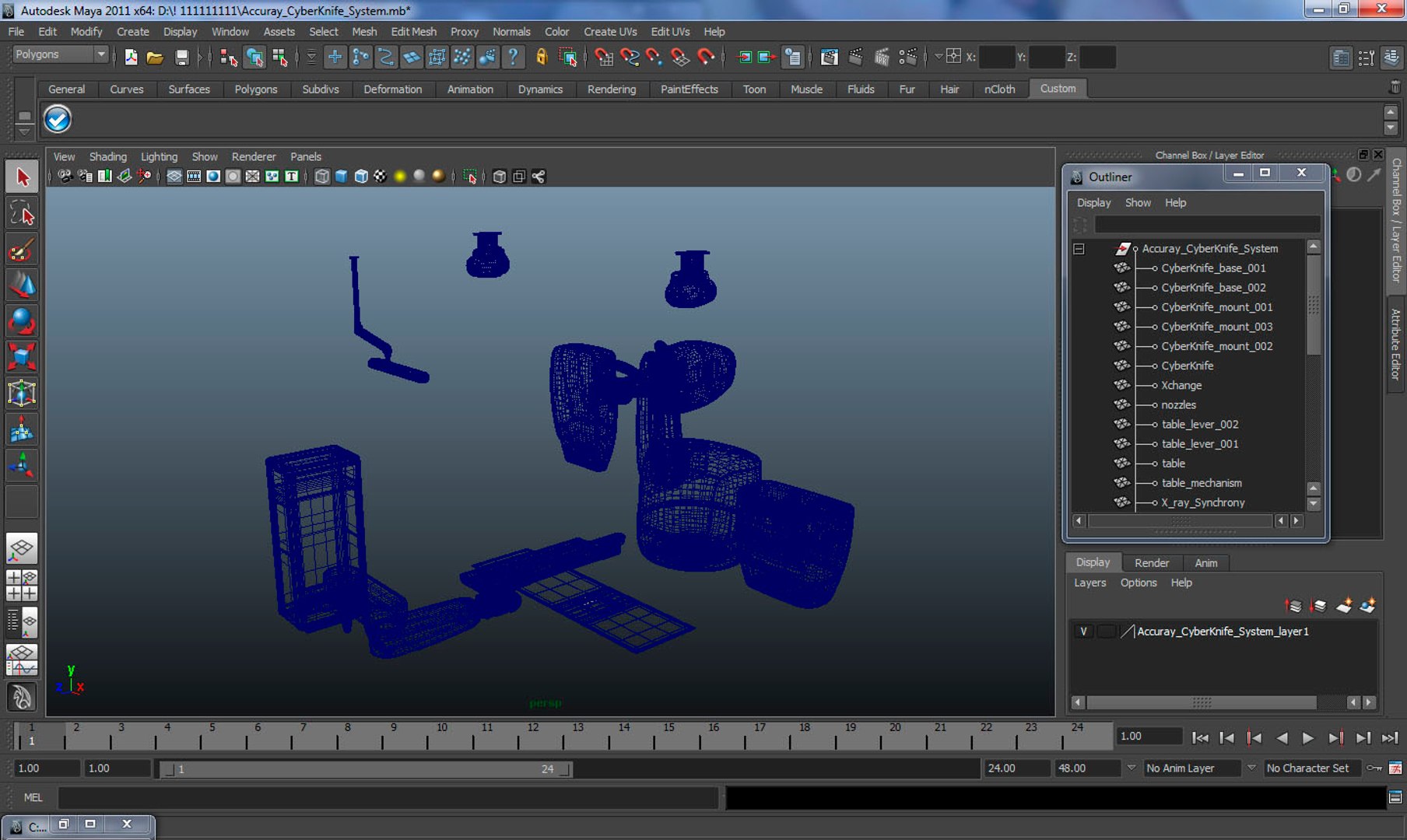Open the Anim layer tab
This screenshot has height=840, width=1407.
coord(1206,562)
